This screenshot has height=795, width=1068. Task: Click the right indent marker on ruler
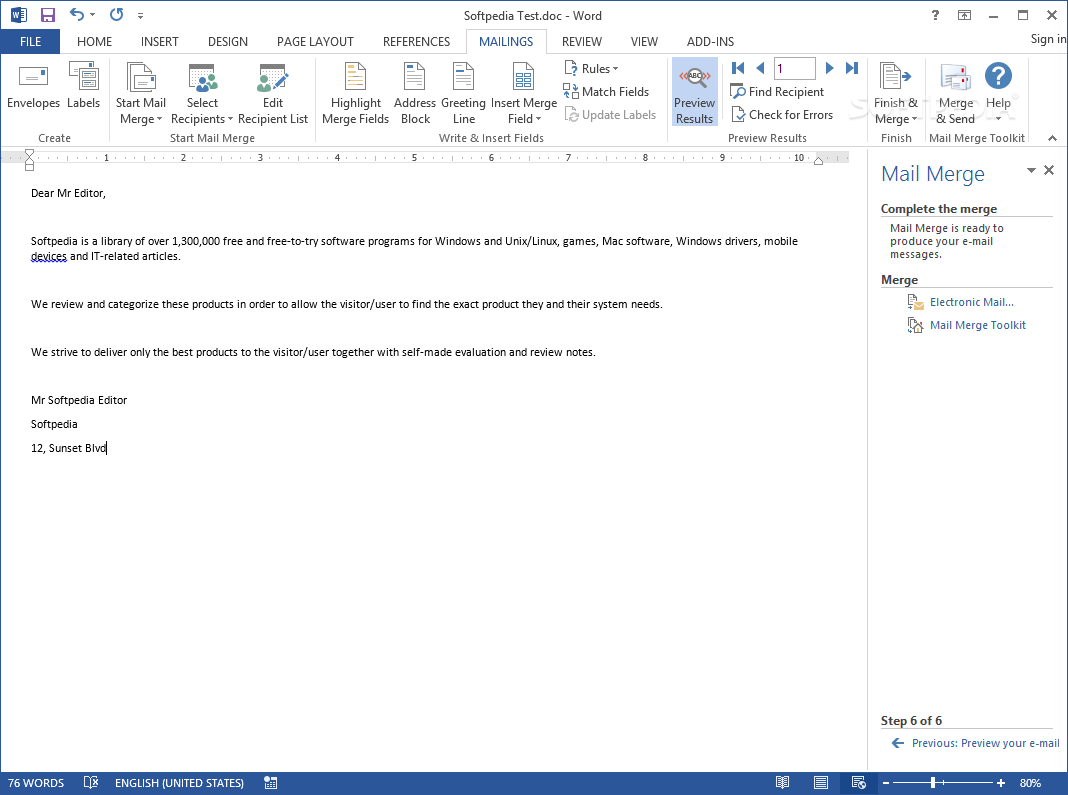(818, 161)
